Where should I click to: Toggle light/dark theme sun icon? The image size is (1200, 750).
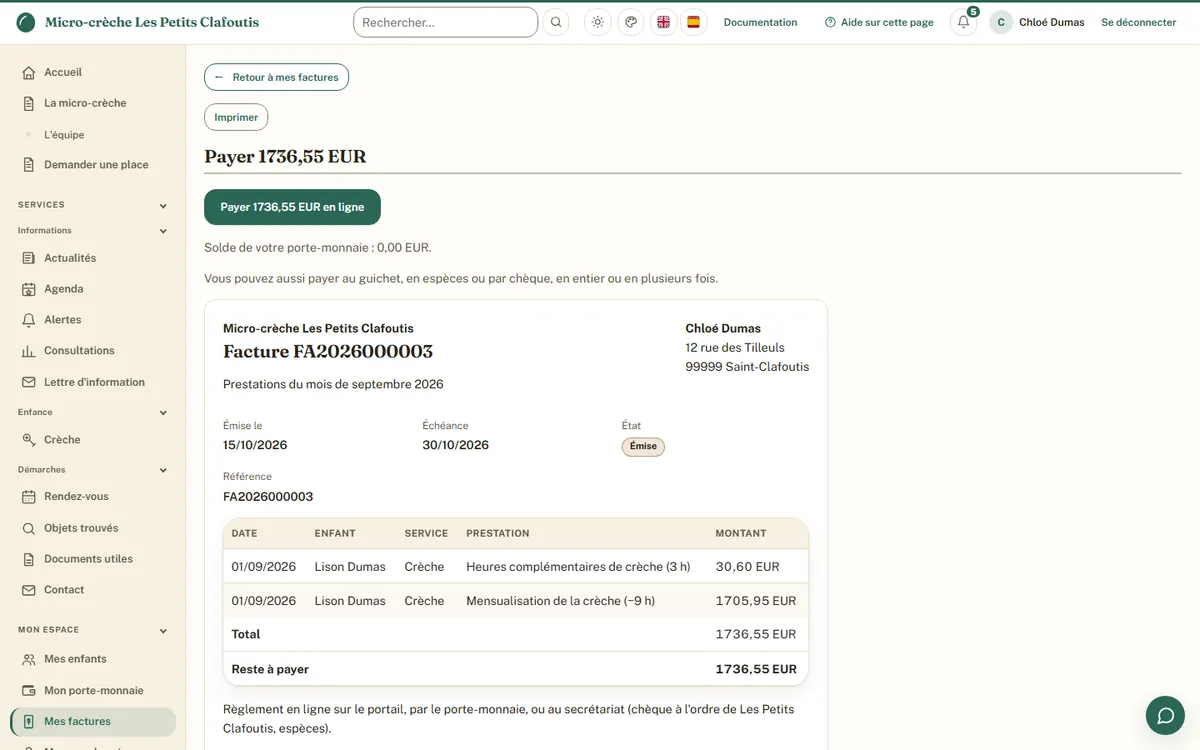[598, 22]
